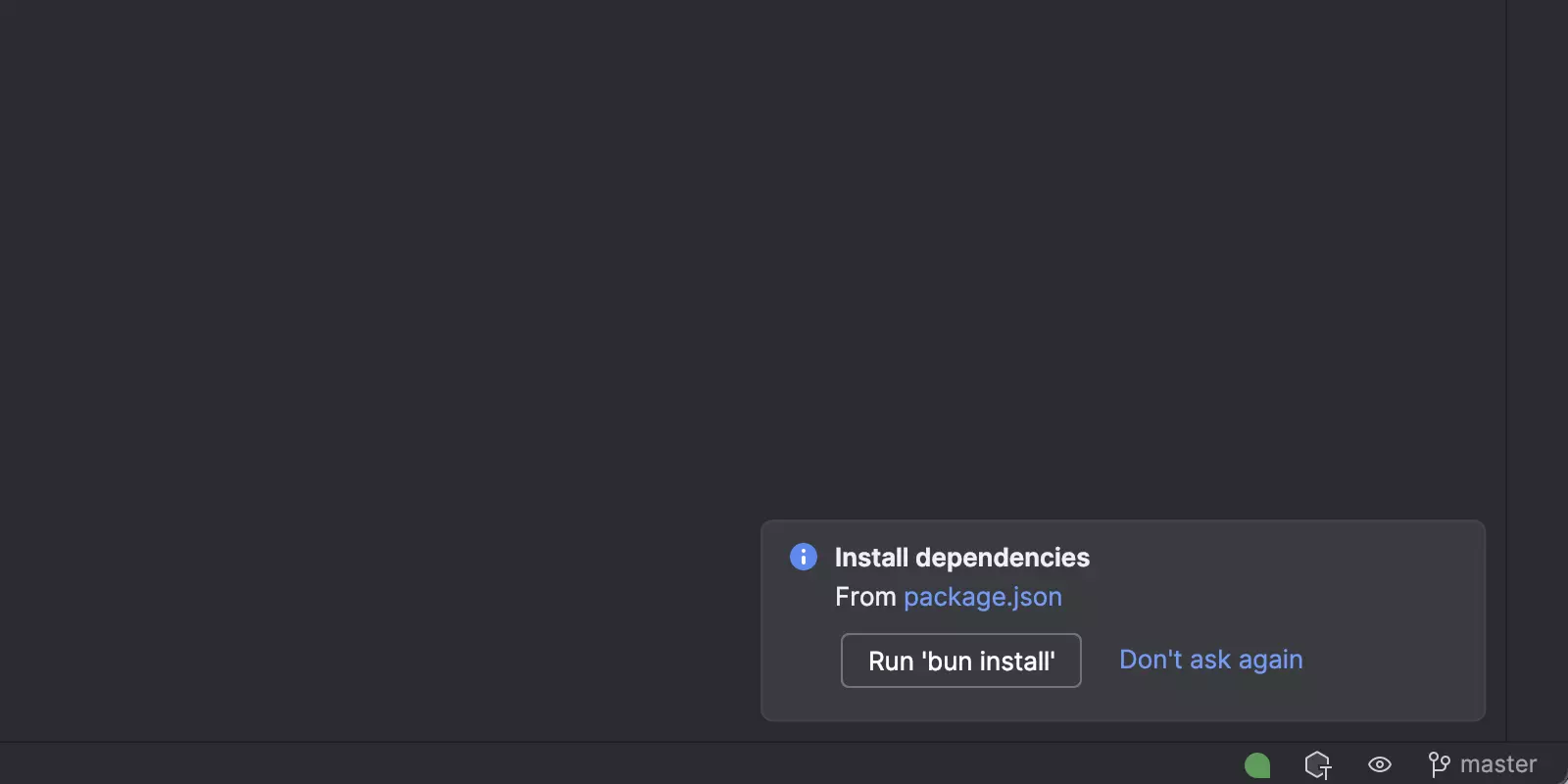The width and height of the screenshot is (1568, 784).
Task: Click the status bar gap between hexagon and eye icons
Action: pos(1349,764)
